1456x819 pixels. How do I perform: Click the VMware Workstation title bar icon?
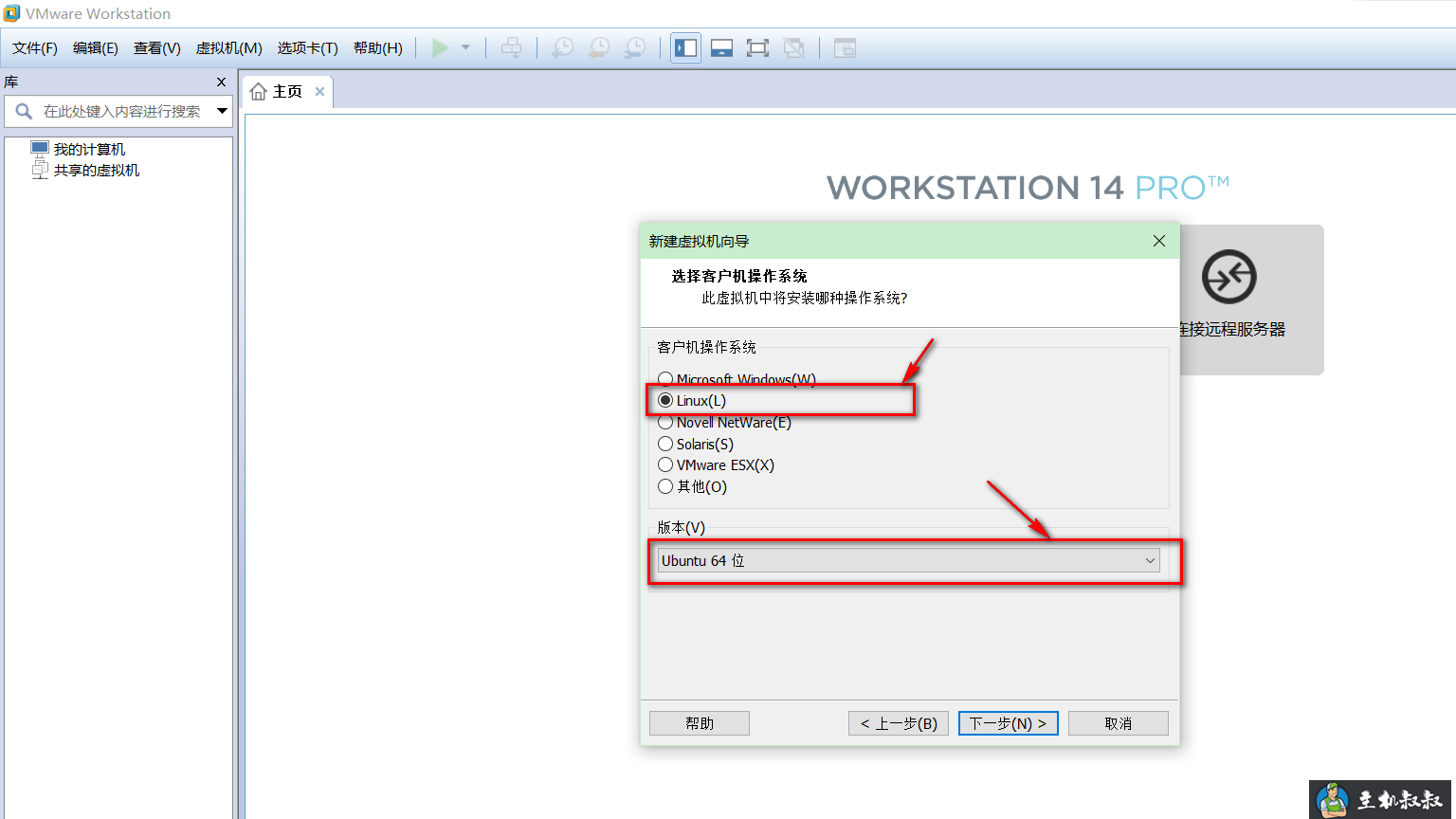click(x=11, y=13)
